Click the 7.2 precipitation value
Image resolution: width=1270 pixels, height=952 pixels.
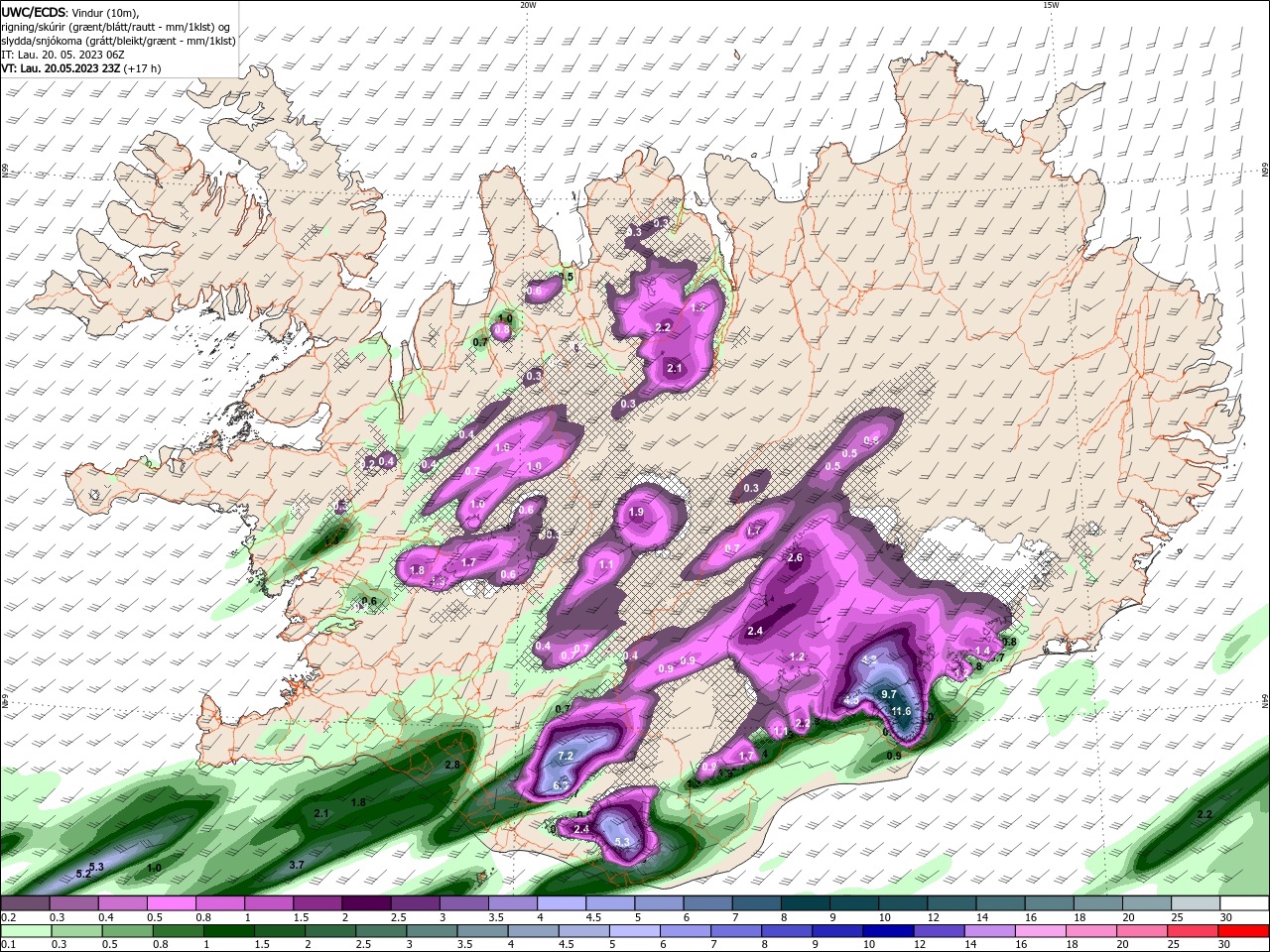(x=566, y=756)
